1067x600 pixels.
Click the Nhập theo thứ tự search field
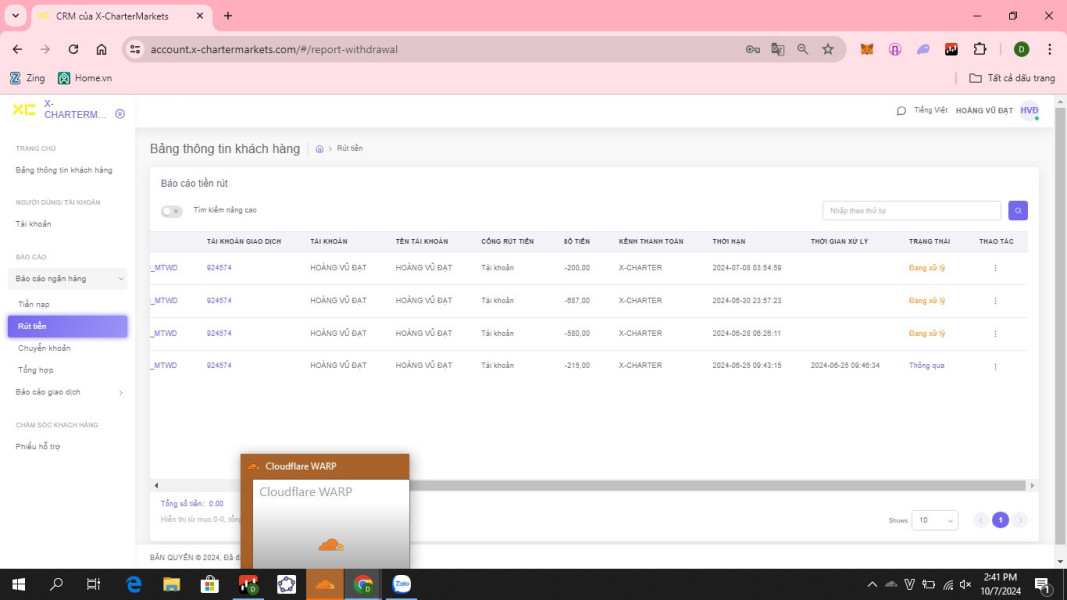[x=911, y=211]
